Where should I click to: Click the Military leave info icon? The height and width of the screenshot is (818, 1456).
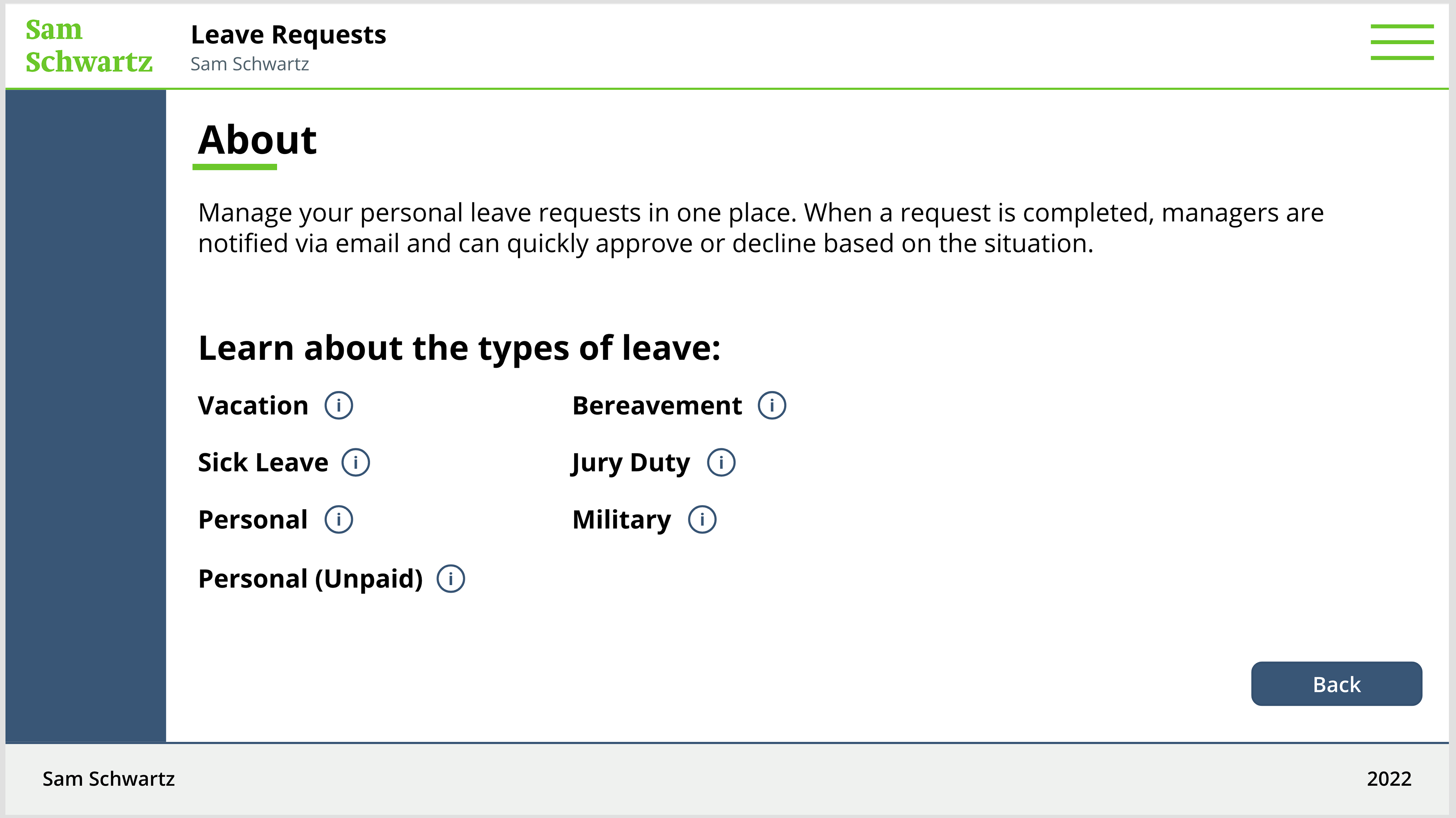click(702, 520)
